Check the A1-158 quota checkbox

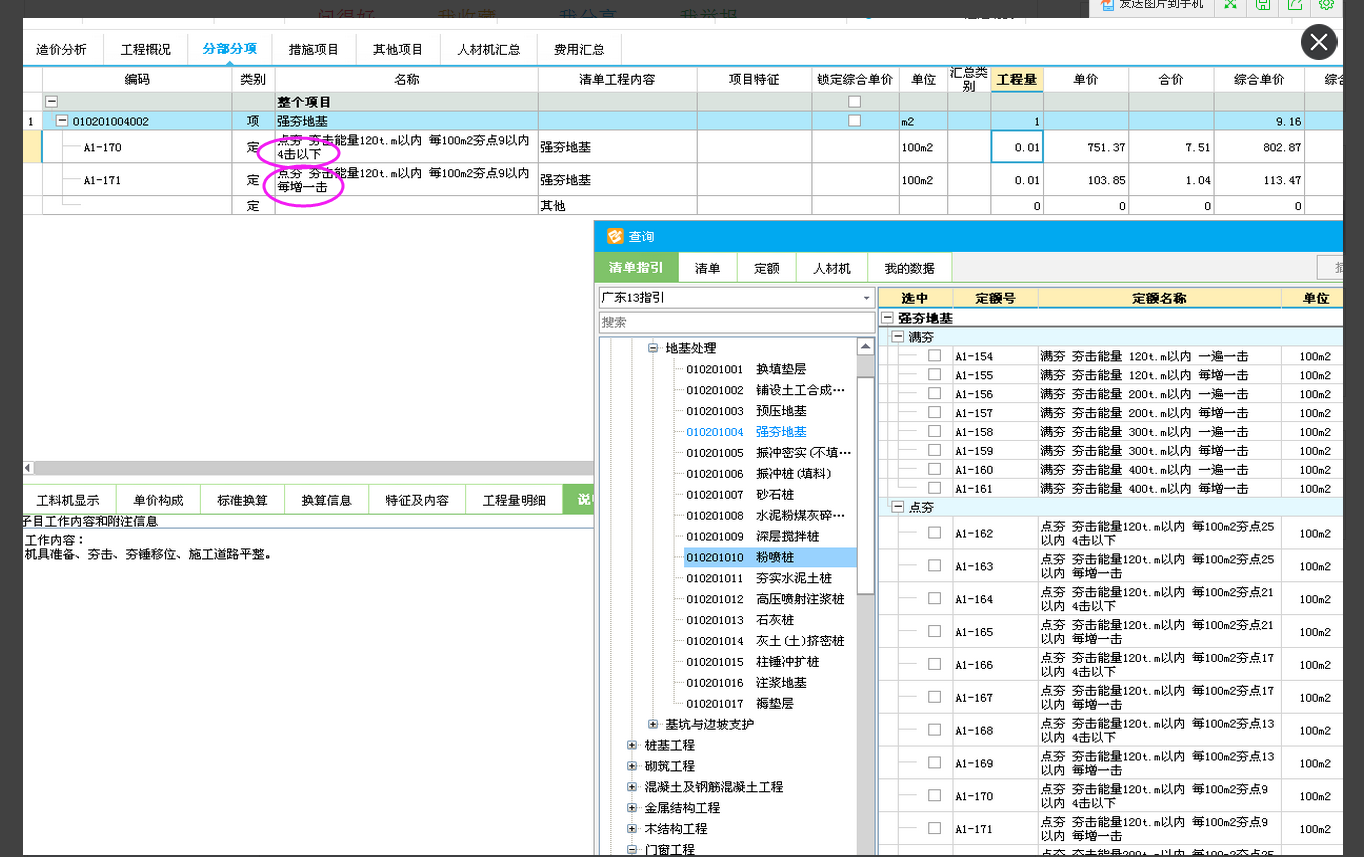(934, 431)
